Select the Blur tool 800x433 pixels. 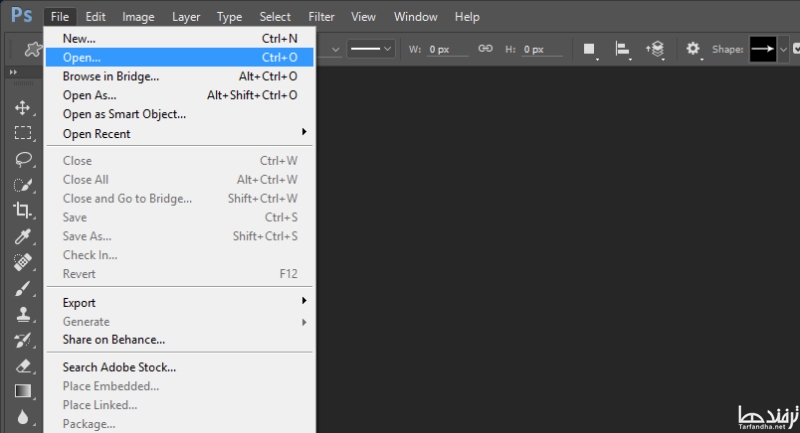point(22,417)
